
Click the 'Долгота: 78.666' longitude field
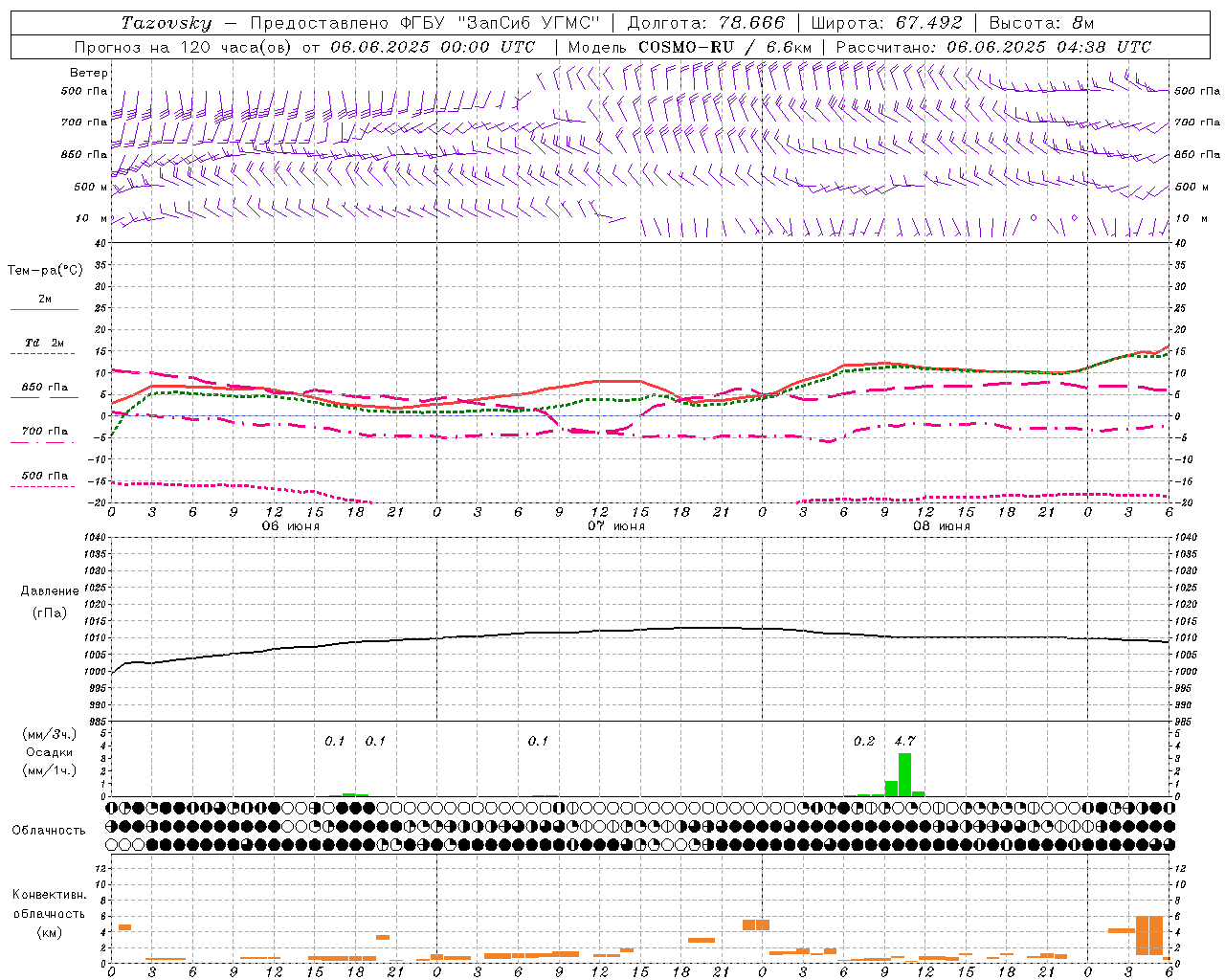click(x=705, y=23)
